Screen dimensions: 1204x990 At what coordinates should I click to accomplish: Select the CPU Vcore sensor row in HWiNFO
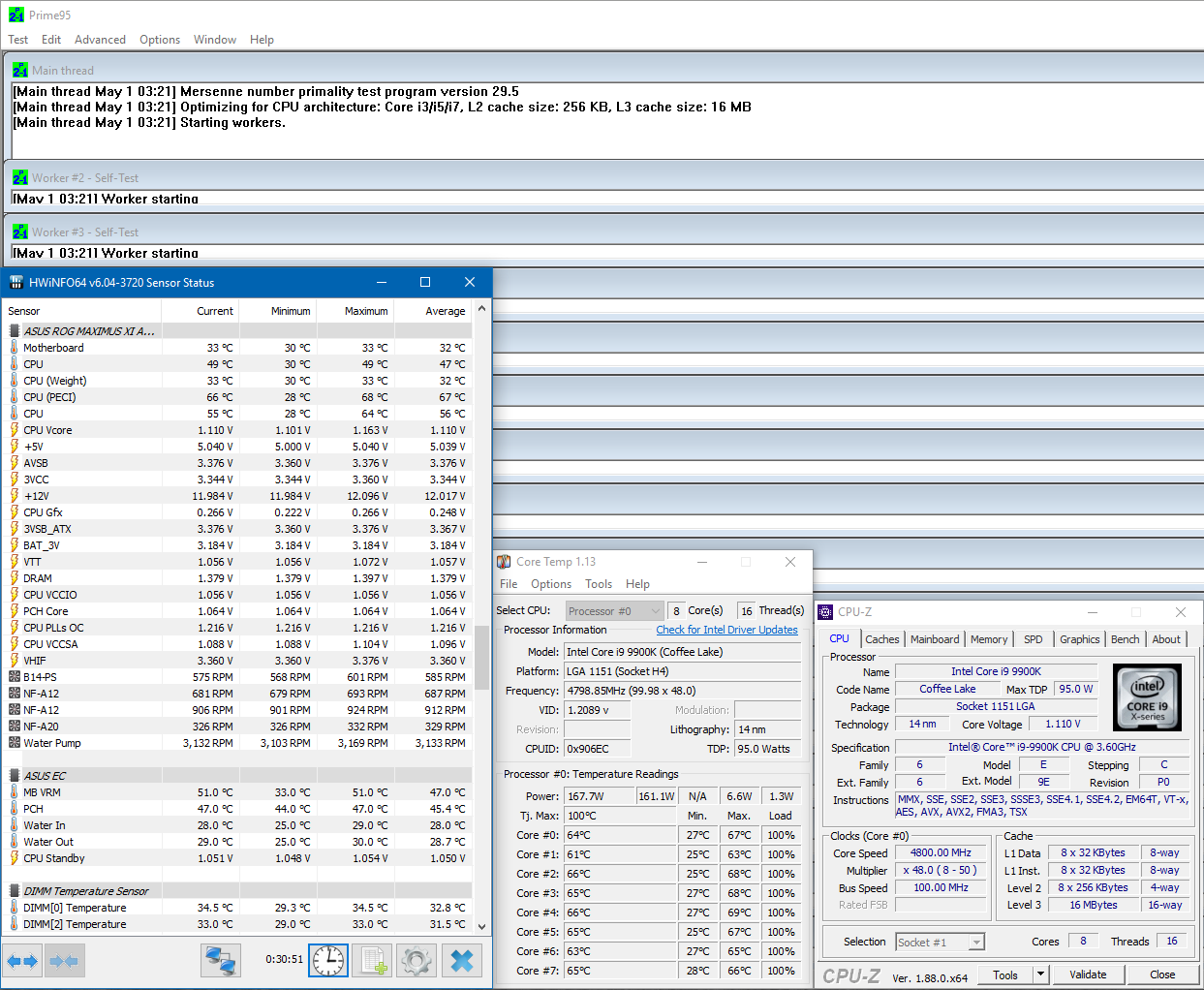pos(47,430)
